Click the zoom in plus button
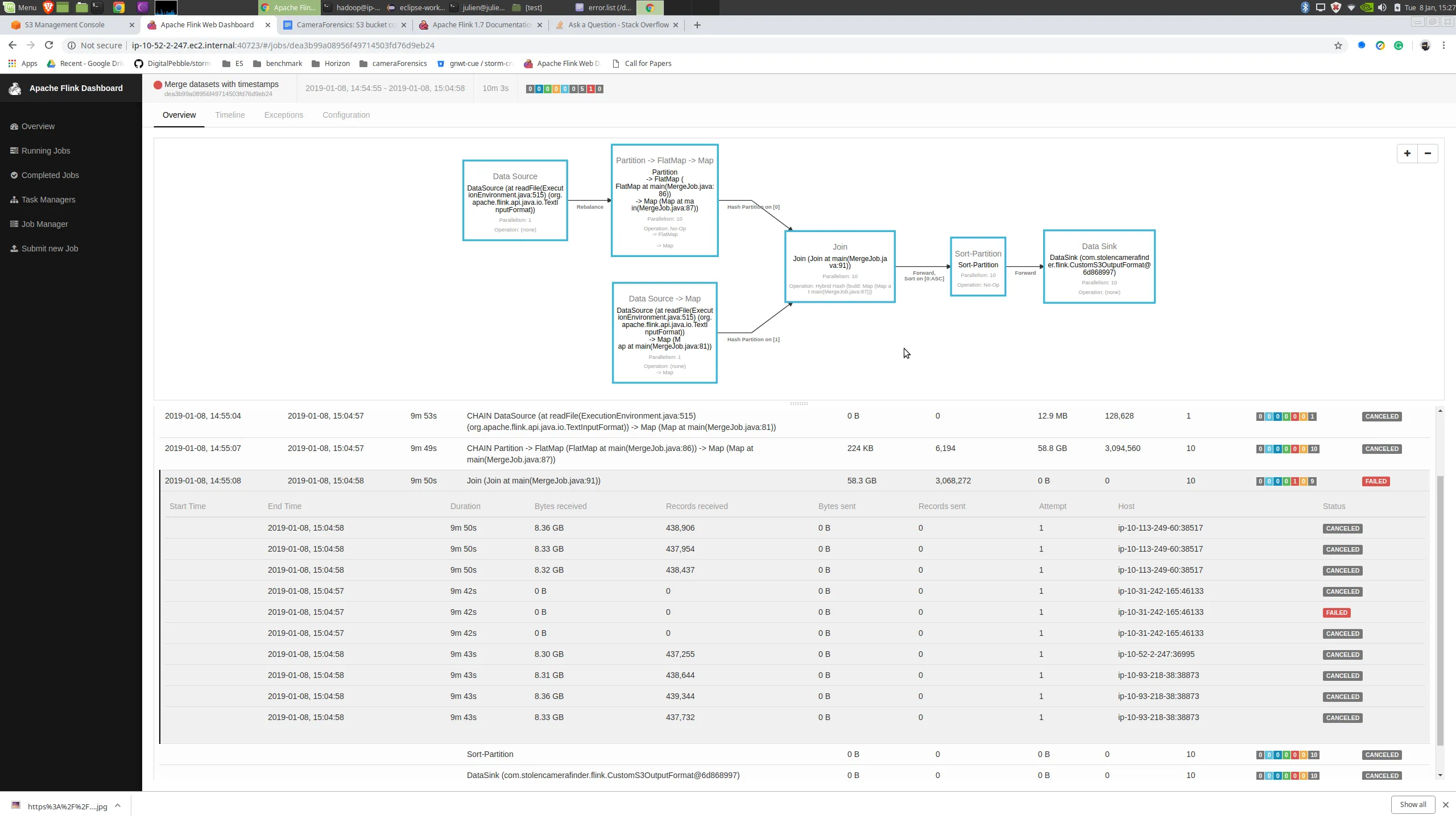 [x=1407, y=154]
